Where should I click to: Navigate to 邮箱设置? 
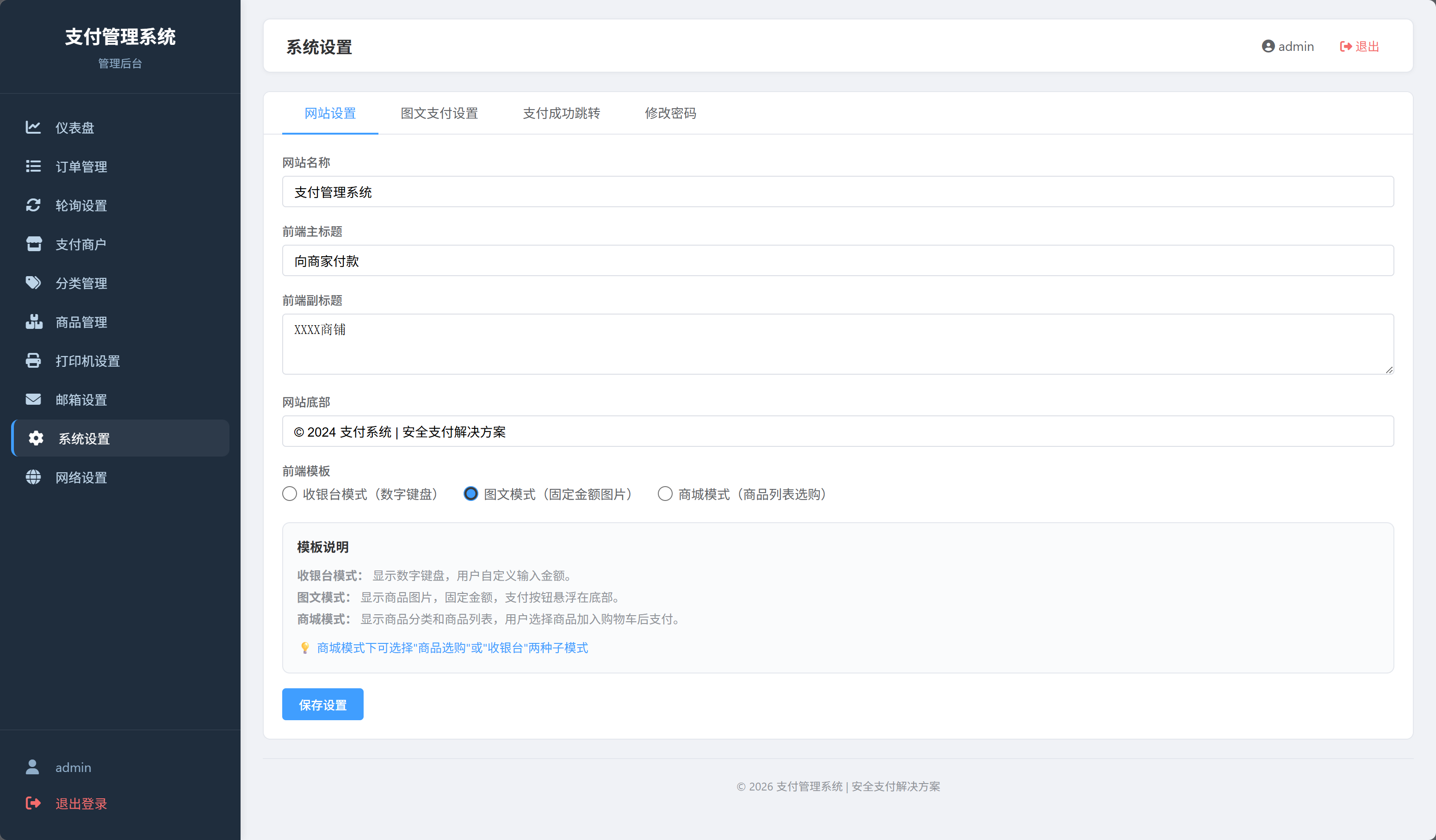pos(120,399)
